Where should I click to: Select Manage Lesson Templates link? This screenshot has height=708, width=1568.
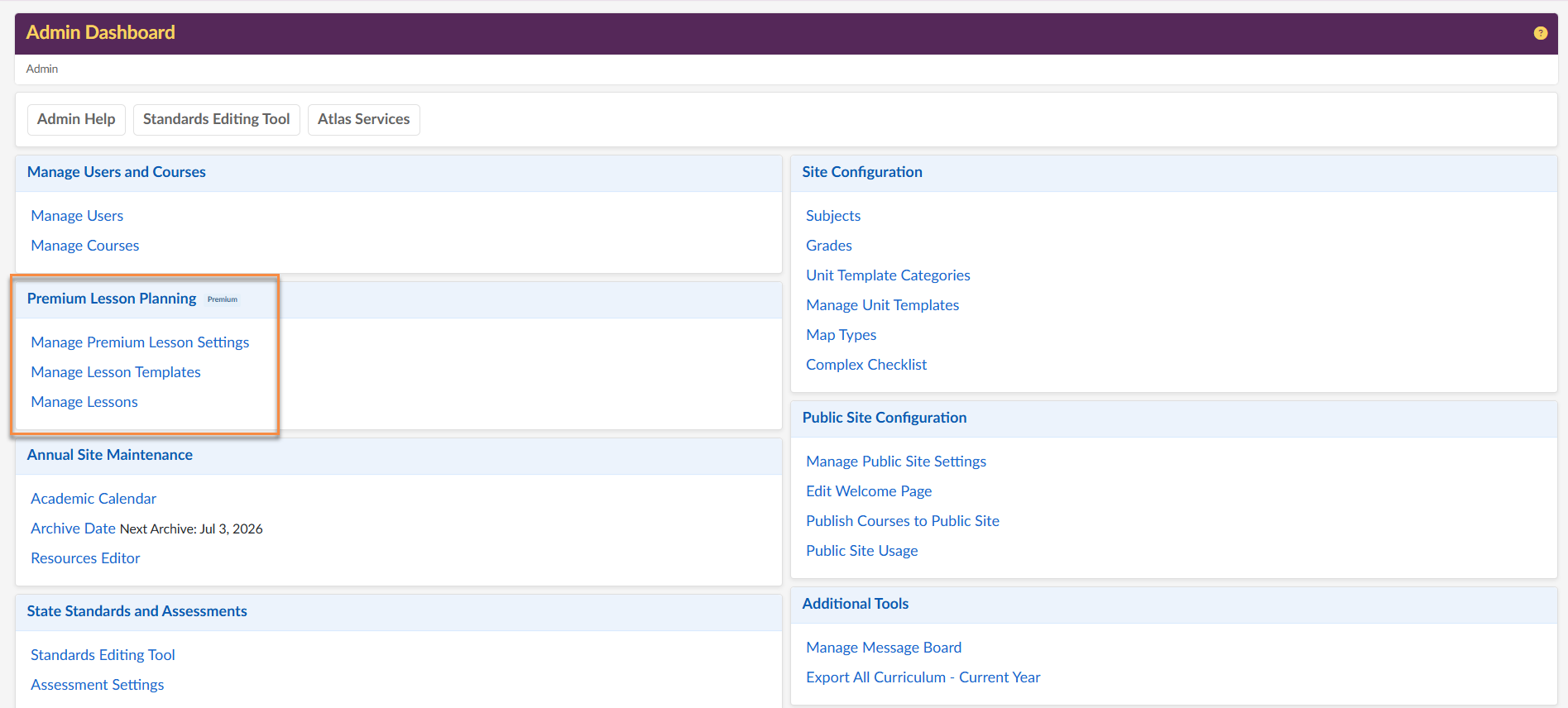click(116, 372)
